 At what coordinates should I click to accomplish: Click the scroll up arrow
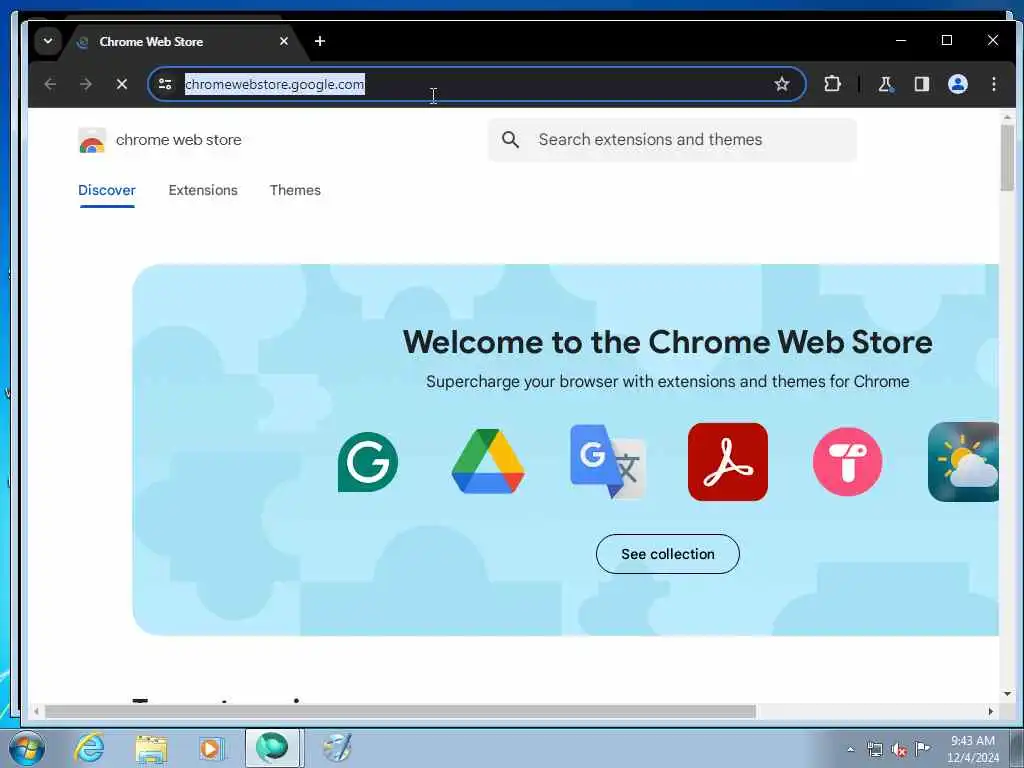pyautogui.click(x=1007, y=118)
